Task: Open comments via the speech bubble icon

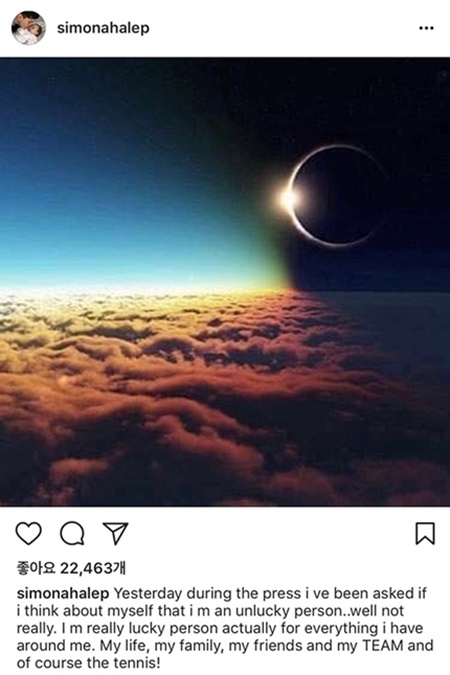Action: click(72, 533)
